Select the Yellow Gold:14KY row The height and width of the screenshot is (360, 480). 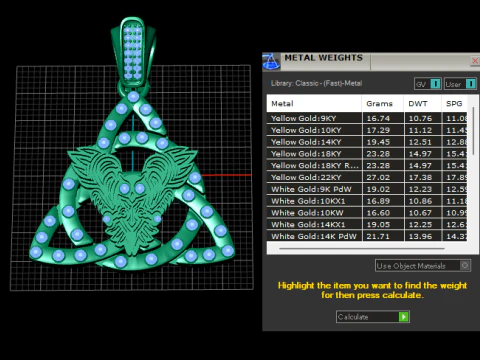(x=367, y=142)
